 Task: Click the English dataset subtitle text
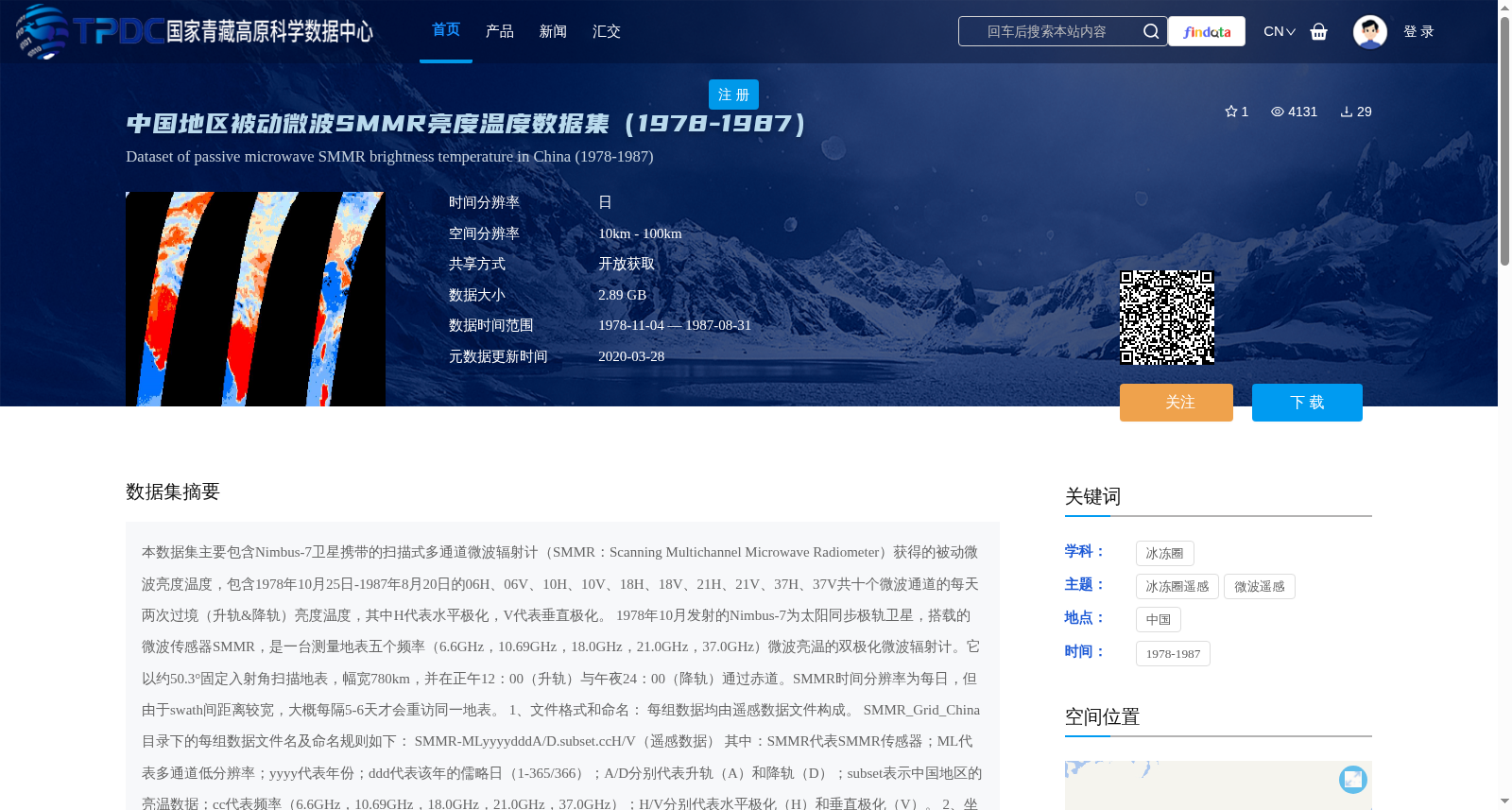[389, 157]
